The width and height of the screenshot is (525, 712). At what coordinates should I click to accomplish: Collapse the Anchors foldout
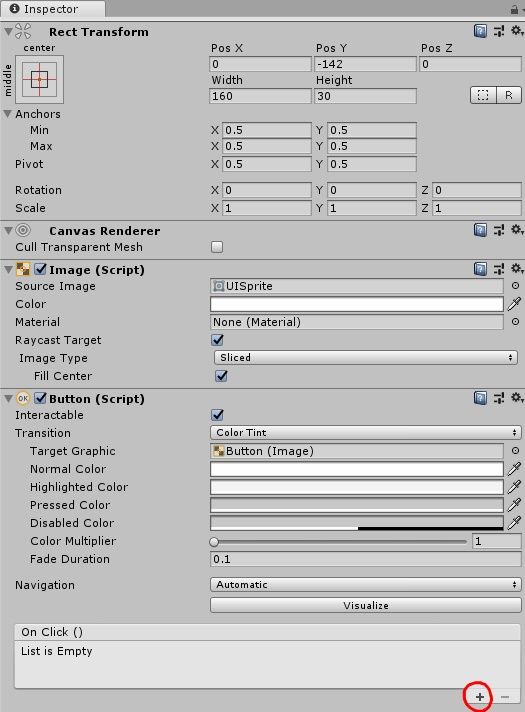coord(8,114)
